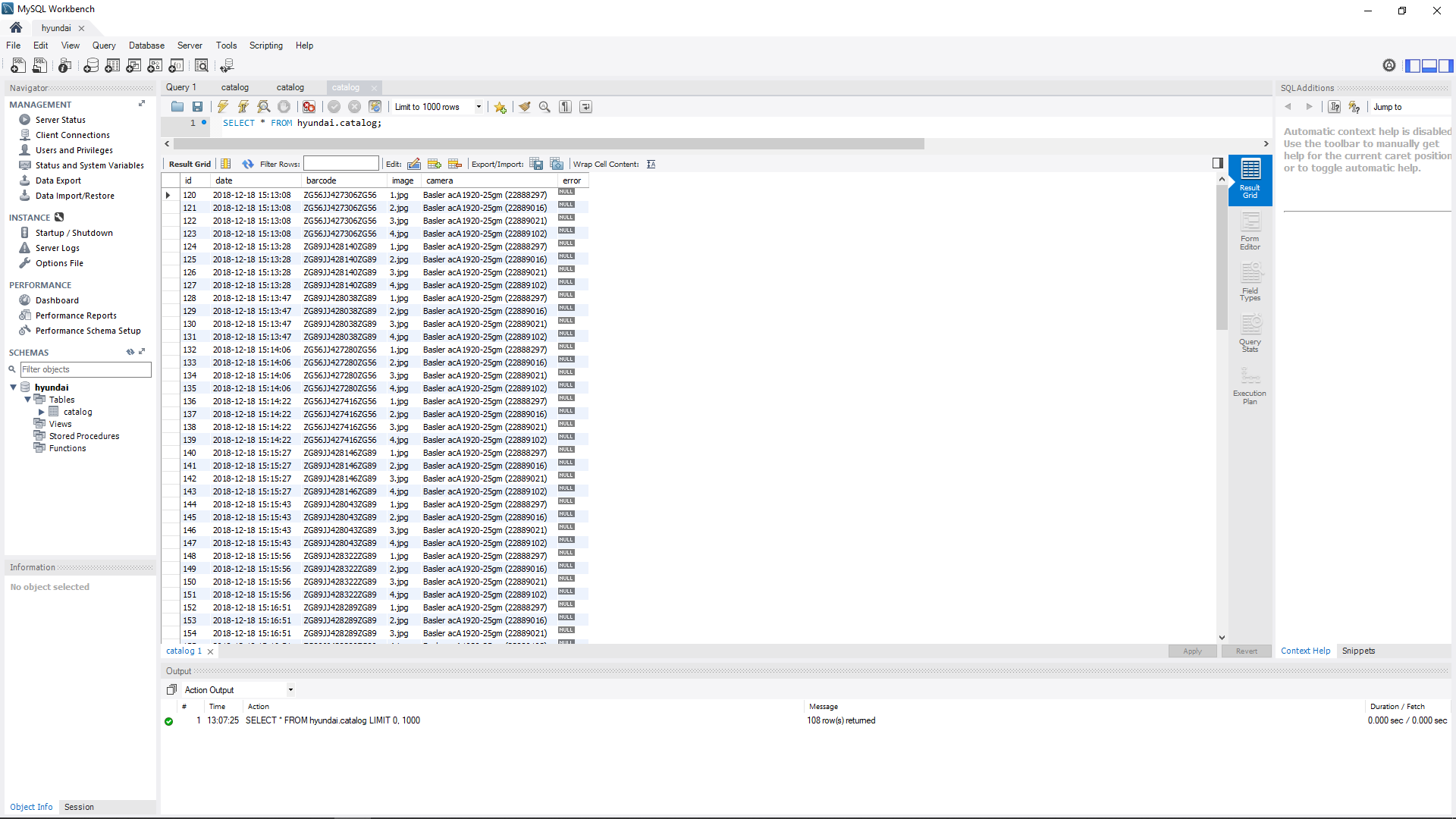Screen dimensions: 1456x819
Task: Expand the catalog table tree node
Action: click(42, 412)
